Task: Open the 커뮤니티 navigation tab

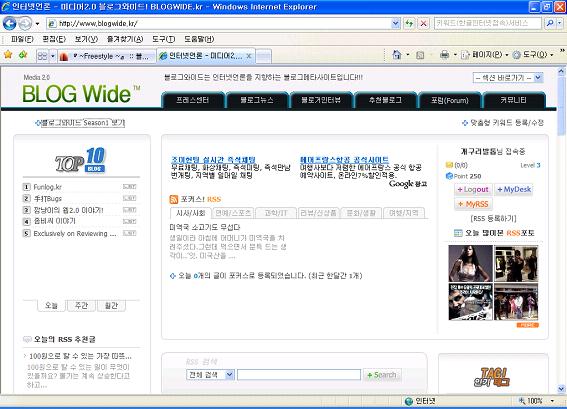Action: tap(513, 100)
